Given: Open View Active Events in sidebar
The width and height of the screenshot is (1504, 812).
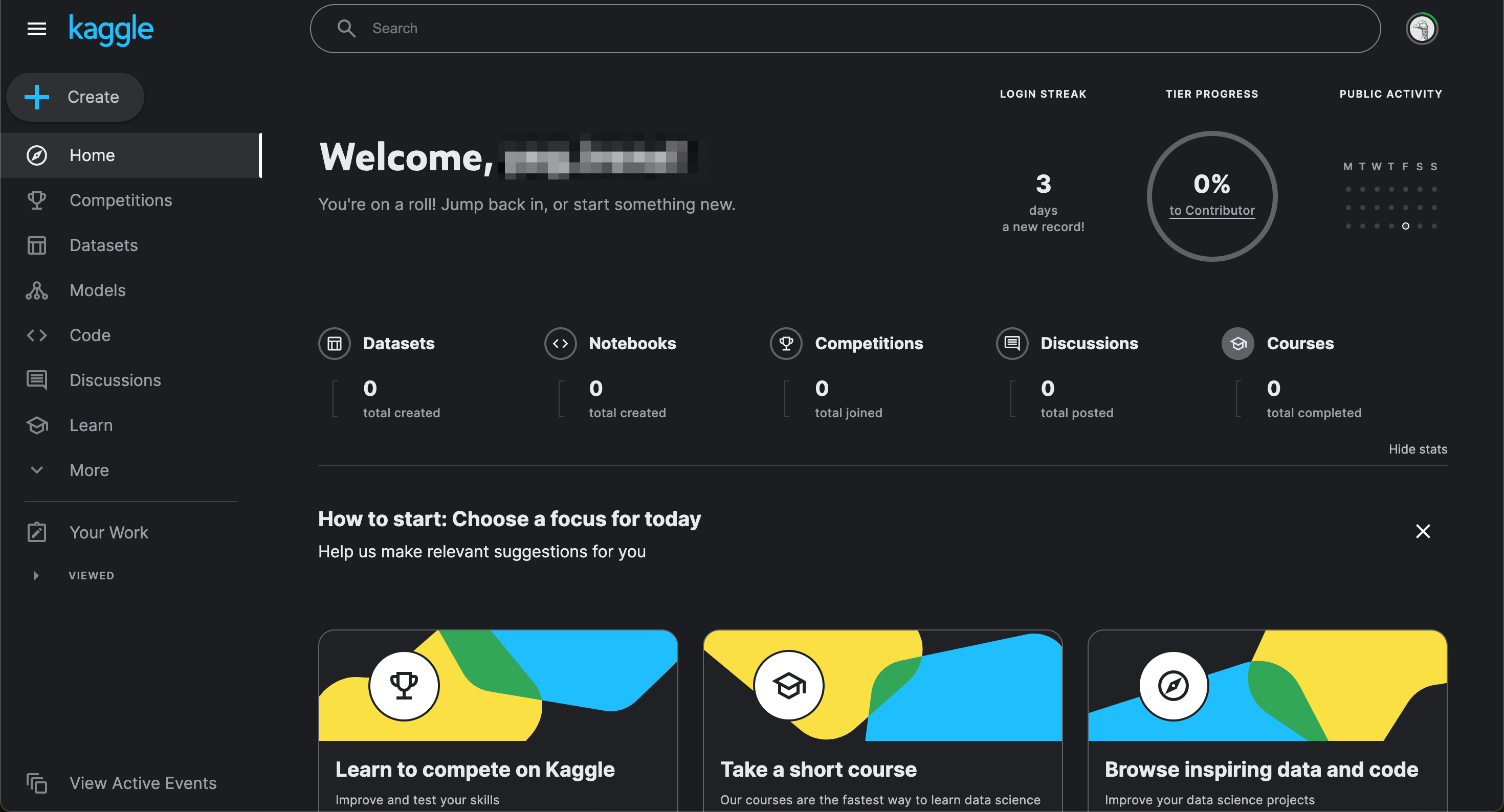Looking at the screenshot, I should [142, 783].
